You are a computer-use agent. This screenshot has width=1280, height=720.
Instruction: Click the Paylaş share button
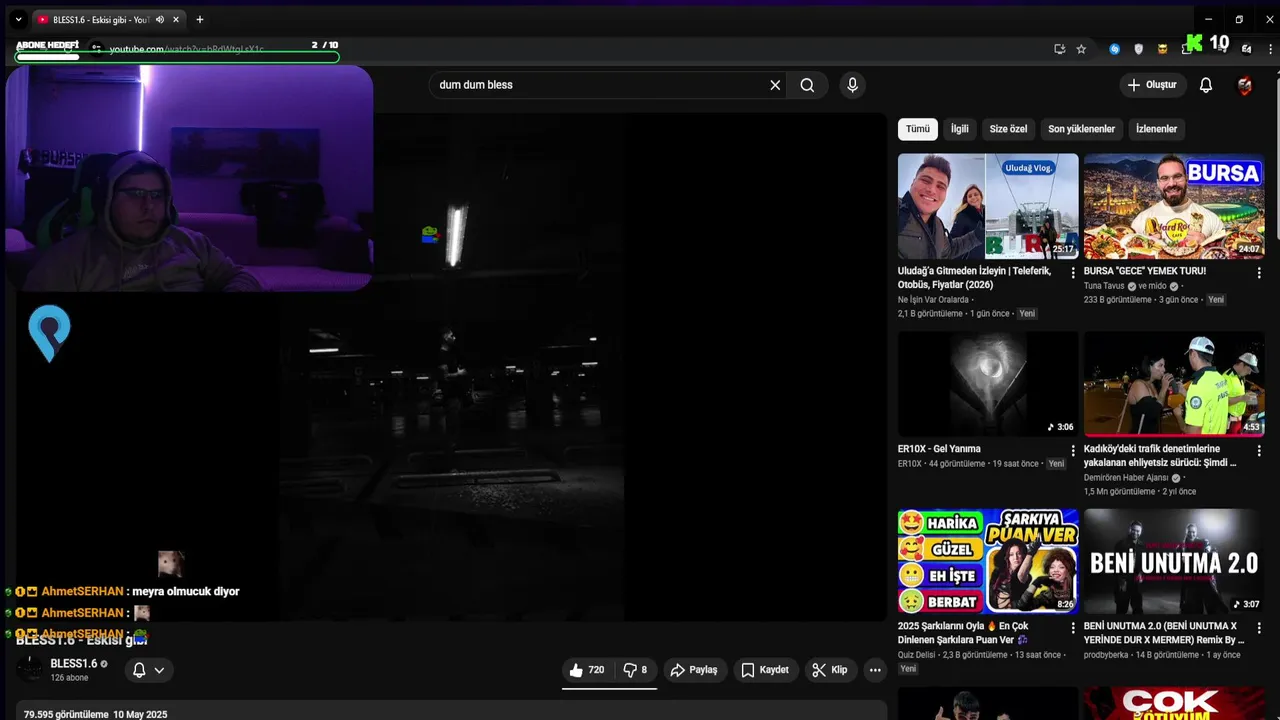click(694, 670)
